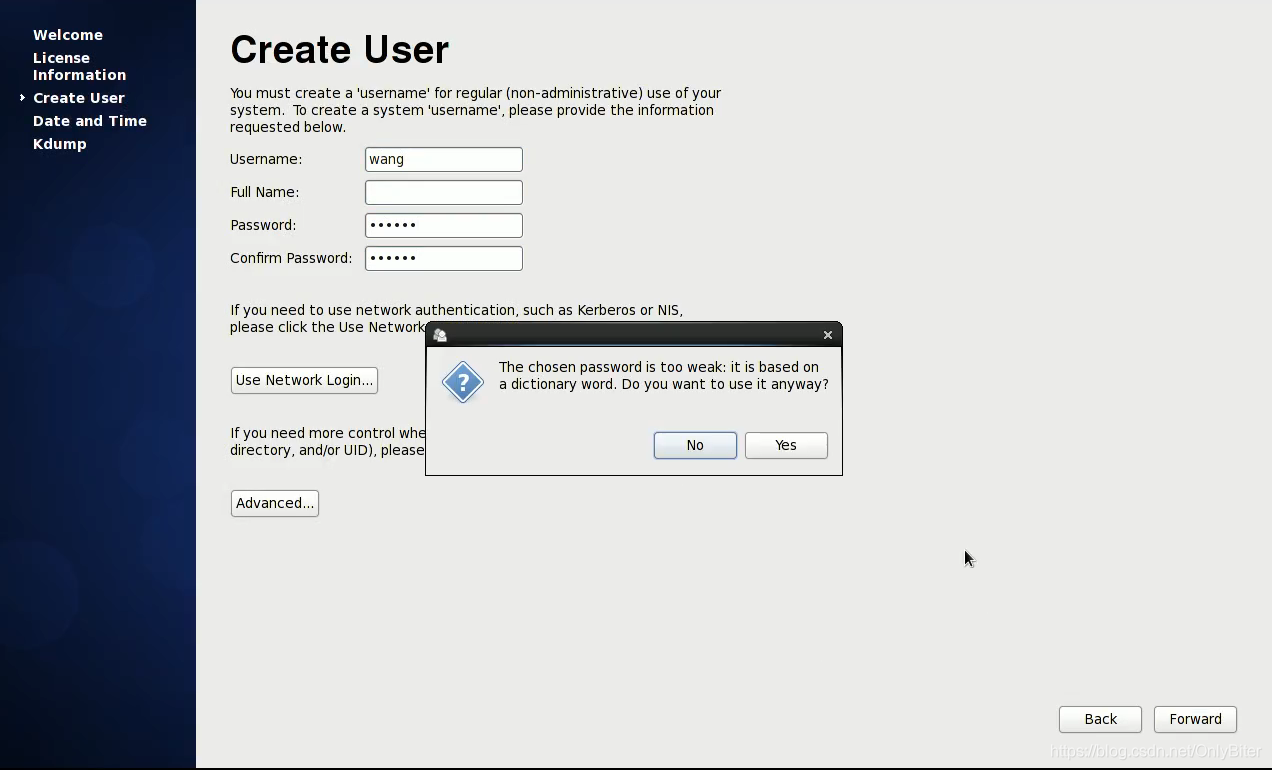Open Advanced user options
The height and width of the screenshot is (770, 1272).
click(275, 503)
